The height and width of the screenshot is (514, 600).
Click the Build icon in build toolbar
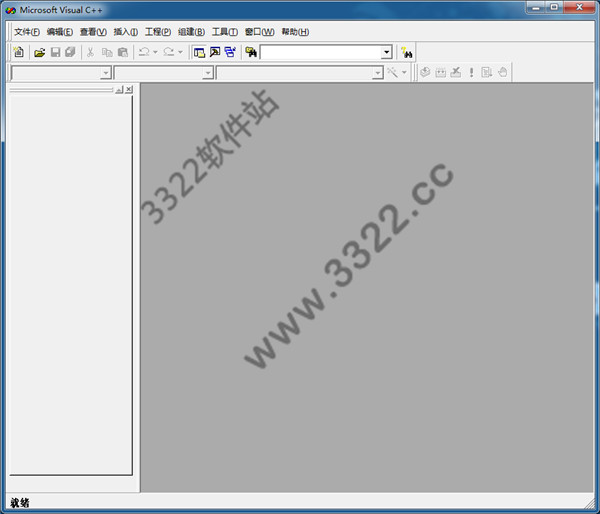coord(440,72)
